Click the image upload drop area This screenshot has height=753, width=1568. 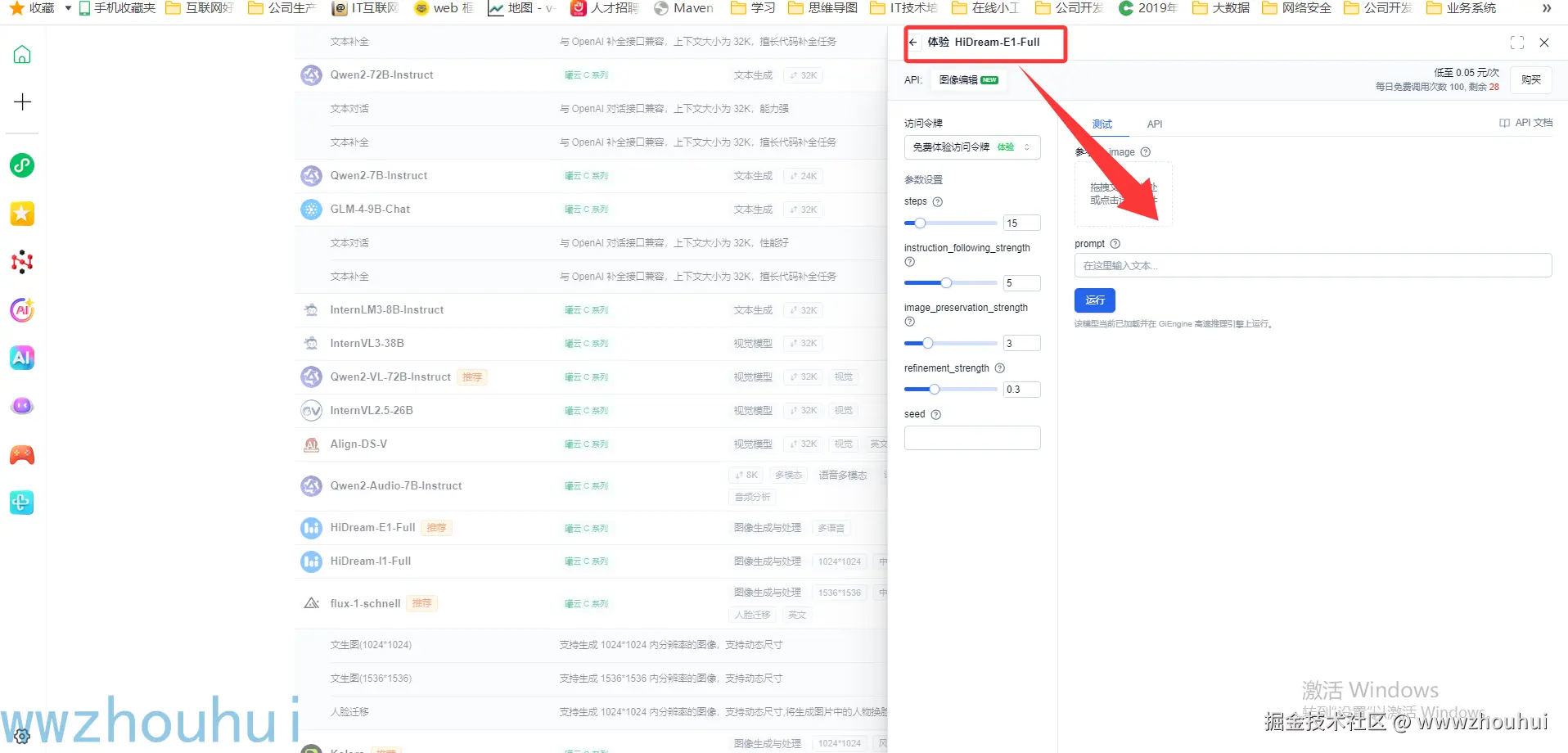pyautogui.click(x=1123, y=194)
